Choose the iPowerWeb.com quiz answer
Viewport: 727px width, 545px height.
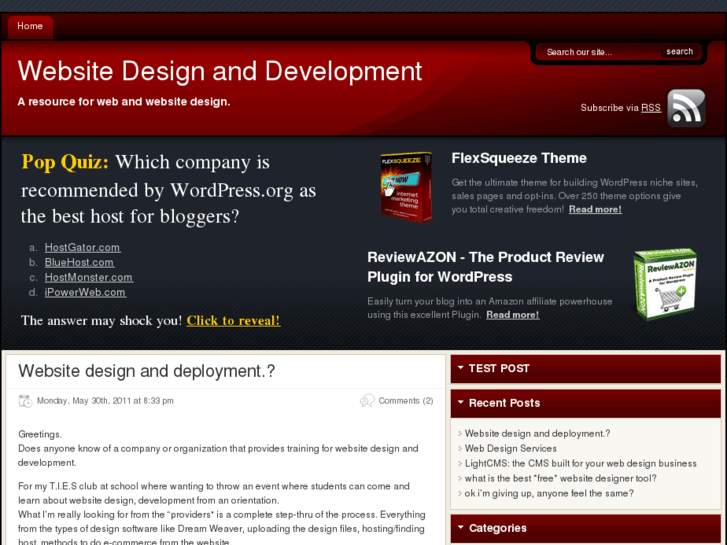click(85, 292)
